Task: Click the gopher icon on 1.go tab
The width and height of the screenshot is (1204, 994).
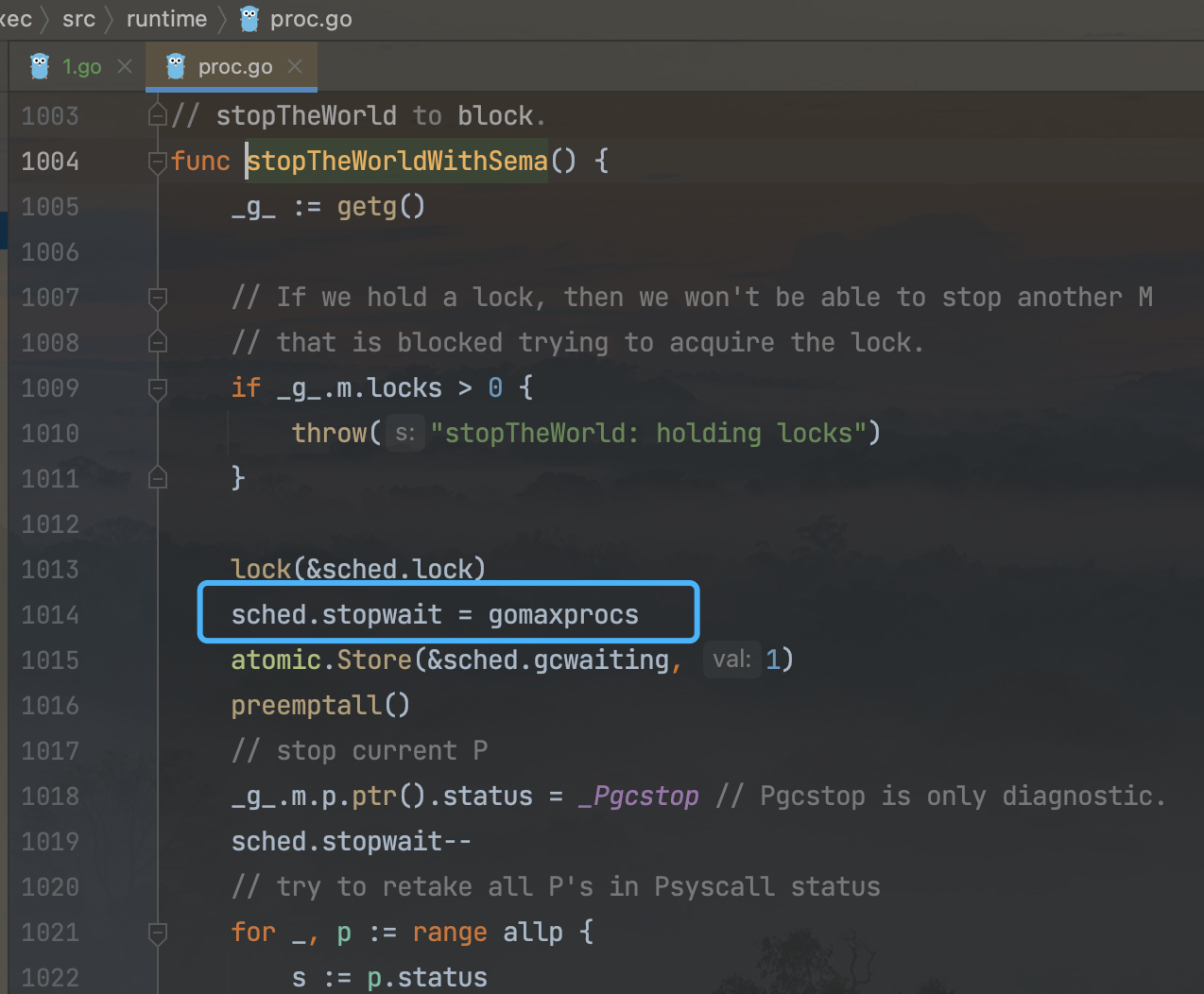Action: pos(40,66)
